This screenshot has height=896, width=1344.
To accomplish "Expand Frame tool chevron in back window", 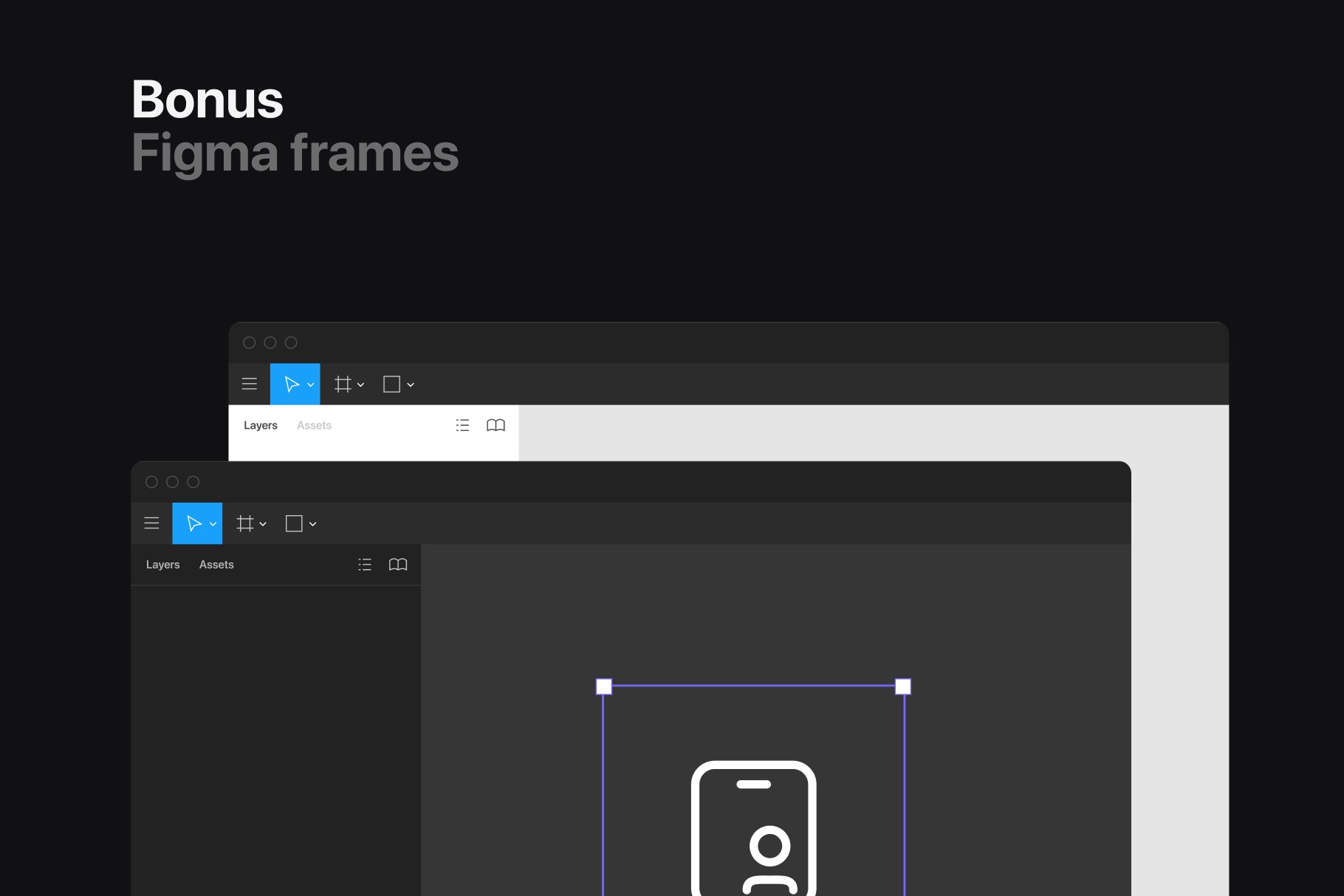I will [x=360, y=385].
